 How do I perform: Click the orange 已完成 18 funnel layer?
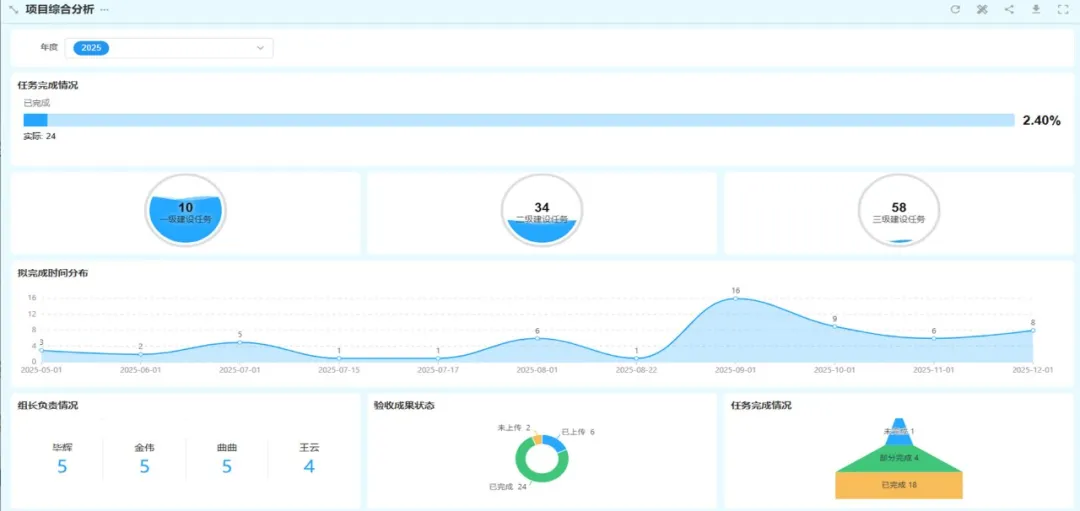coord(898,485)
